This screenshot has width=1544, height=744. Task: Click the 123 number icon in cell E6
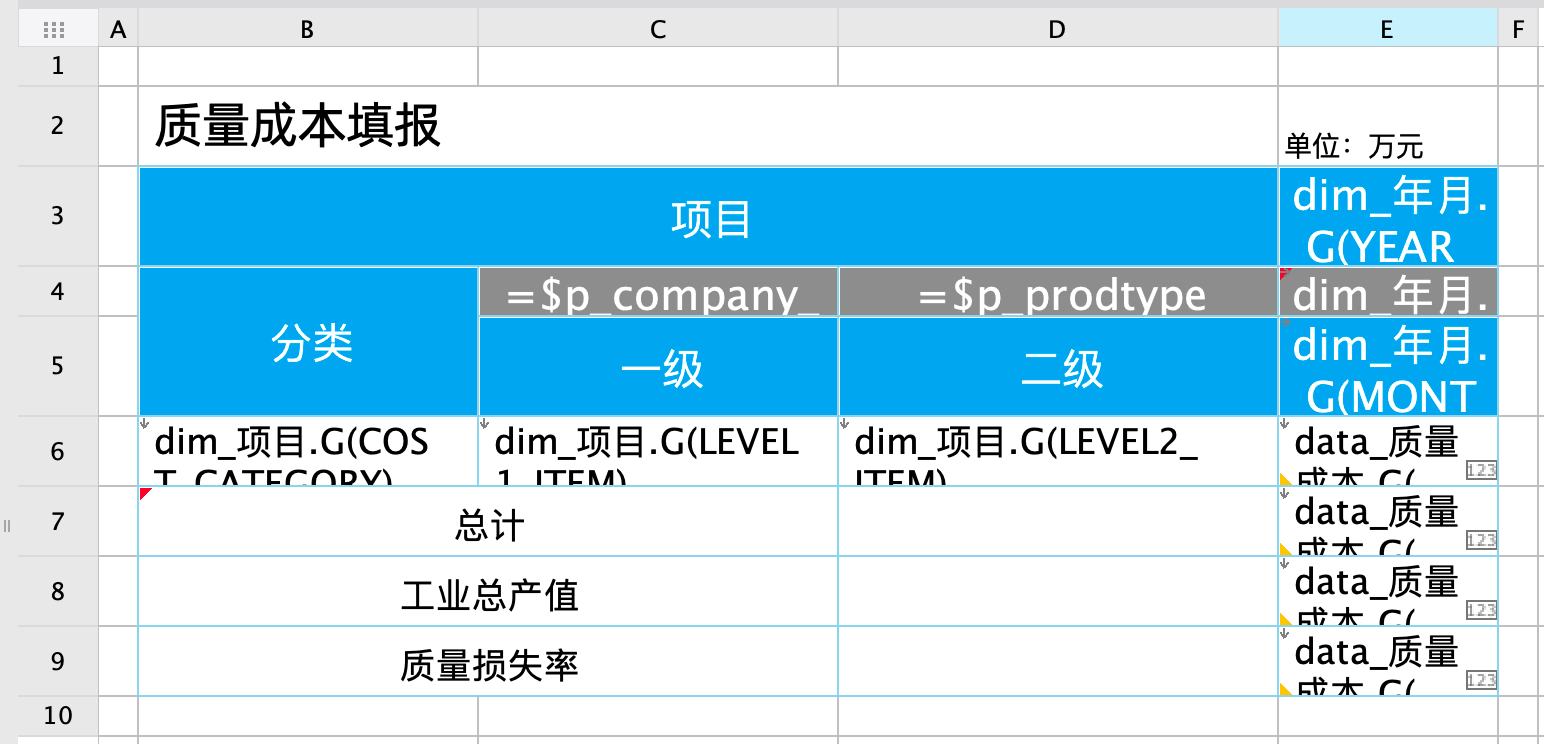pos(1480,470)
